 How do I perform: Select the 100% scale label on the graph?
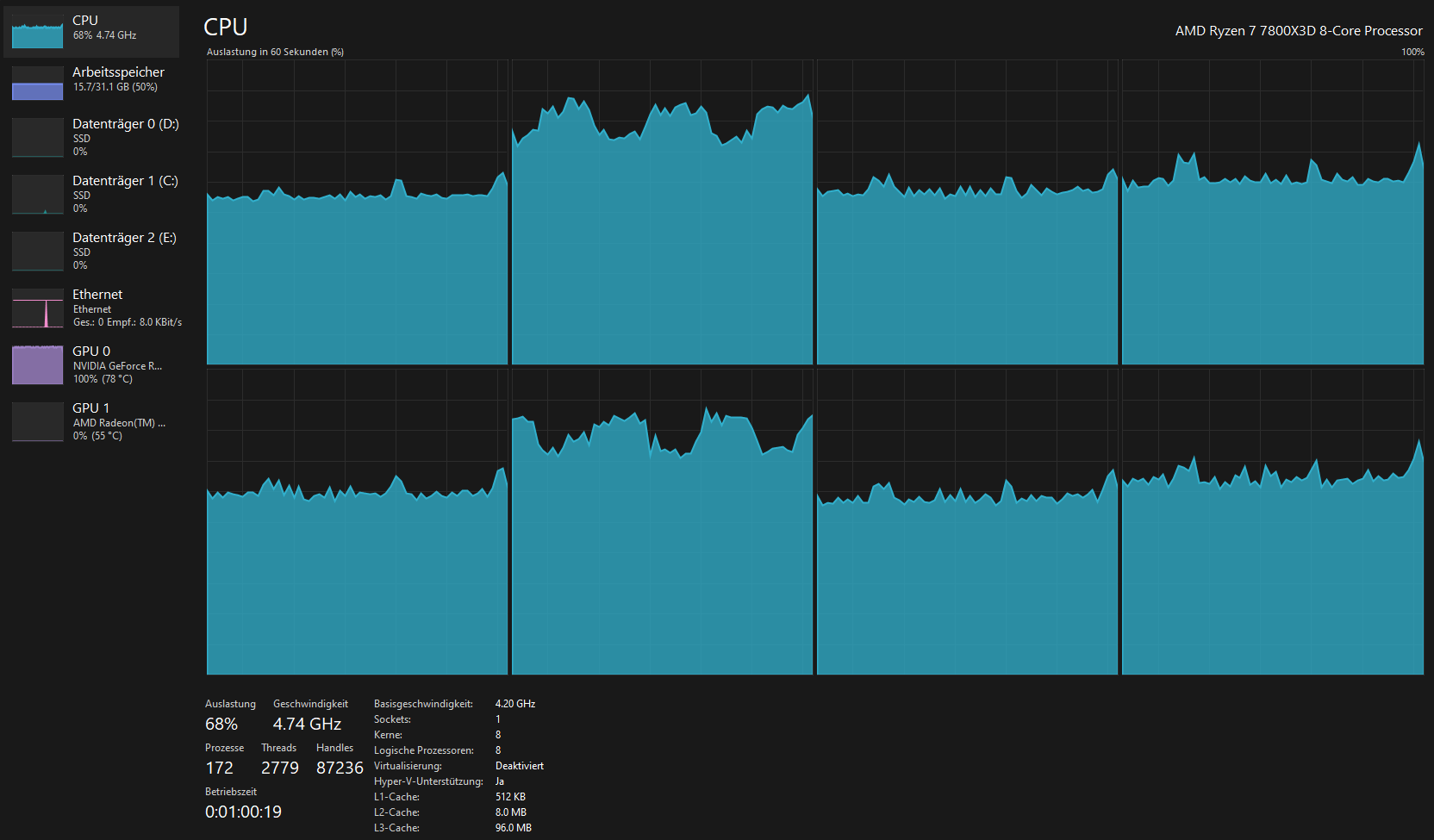[1412, 52]
